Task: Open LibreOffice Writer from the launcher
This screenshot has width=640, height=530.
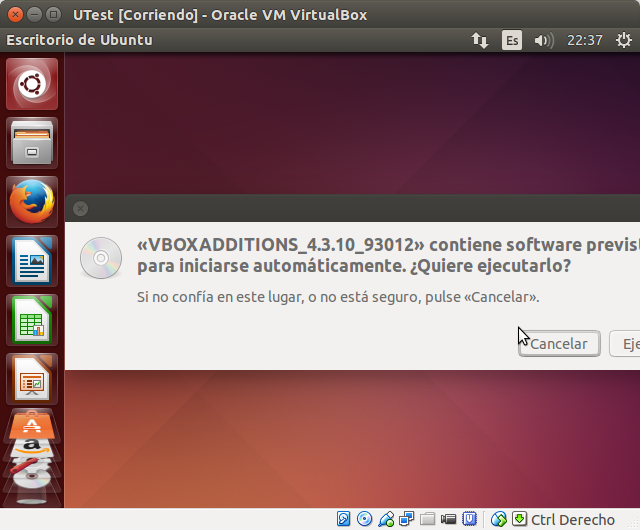Action: pyautogui.click(x=32, y=261)
